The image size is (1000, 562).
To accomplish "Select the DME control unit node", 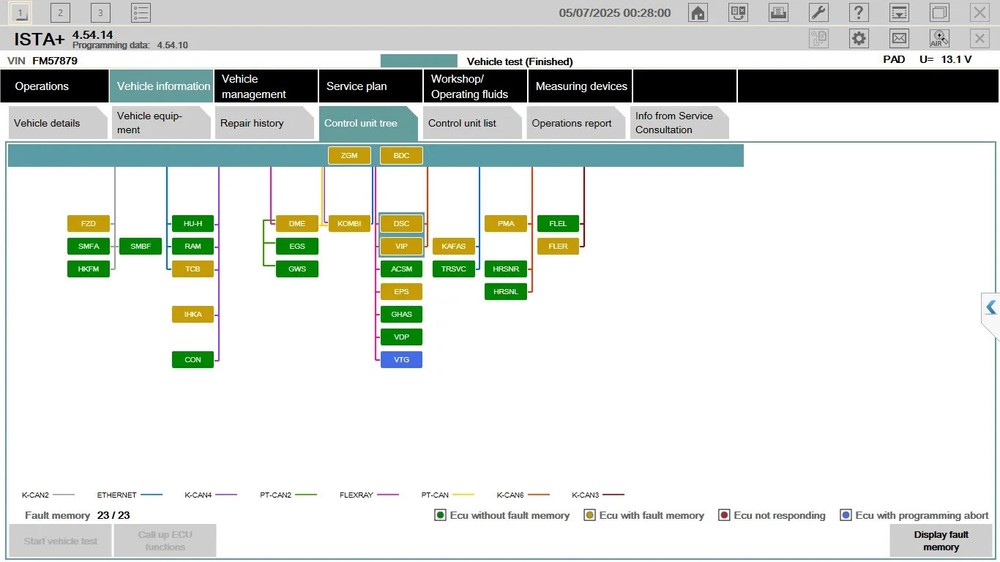I will [x=297, y=224].
